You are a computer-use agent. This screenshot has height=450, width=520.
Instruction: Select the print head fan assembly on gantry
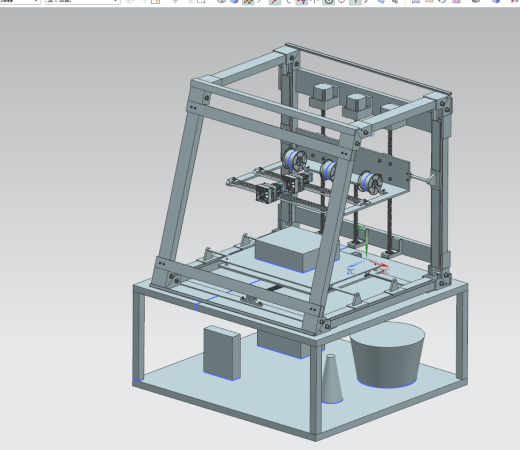(267, 192)
